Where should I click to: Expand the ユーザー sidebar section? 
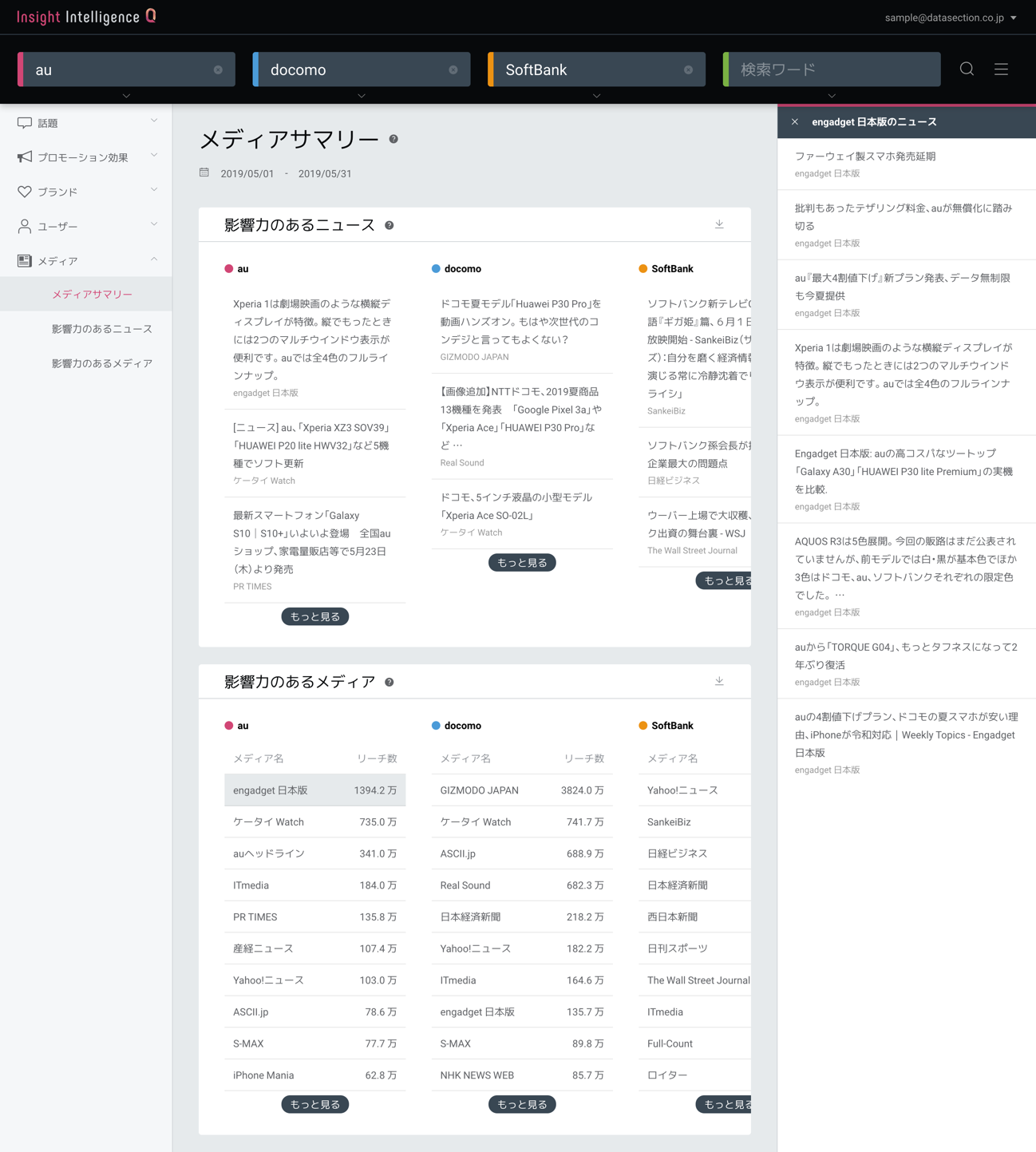[x=154, y=224]
